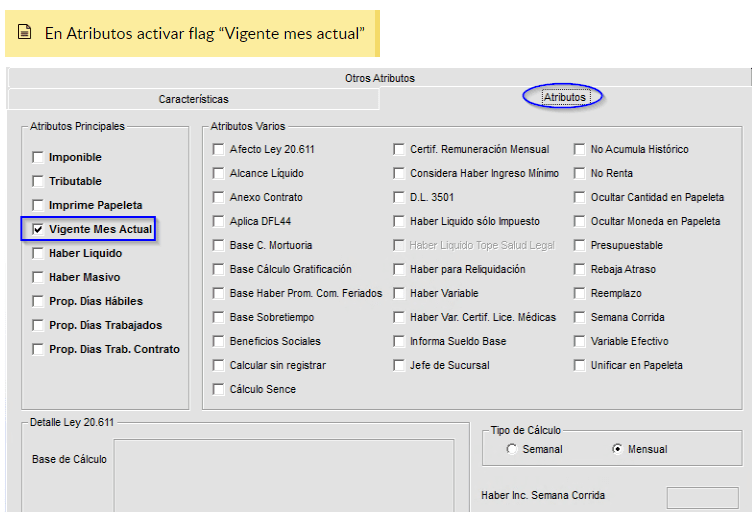Toggle Jefe de Sucursal checkbox
This screenshot has height=516, width=752.
(x=399, y=365)
